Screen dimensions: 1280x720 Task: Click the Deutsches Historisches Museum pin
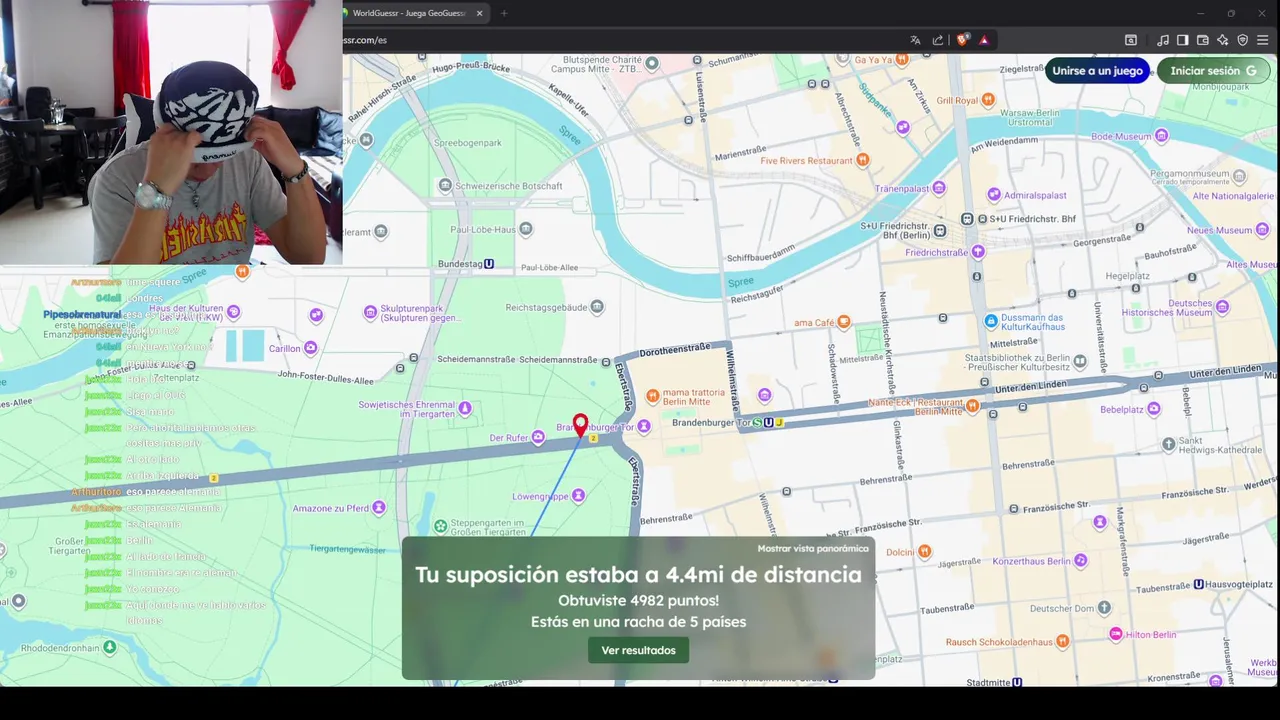click(x=1223, y=307)
